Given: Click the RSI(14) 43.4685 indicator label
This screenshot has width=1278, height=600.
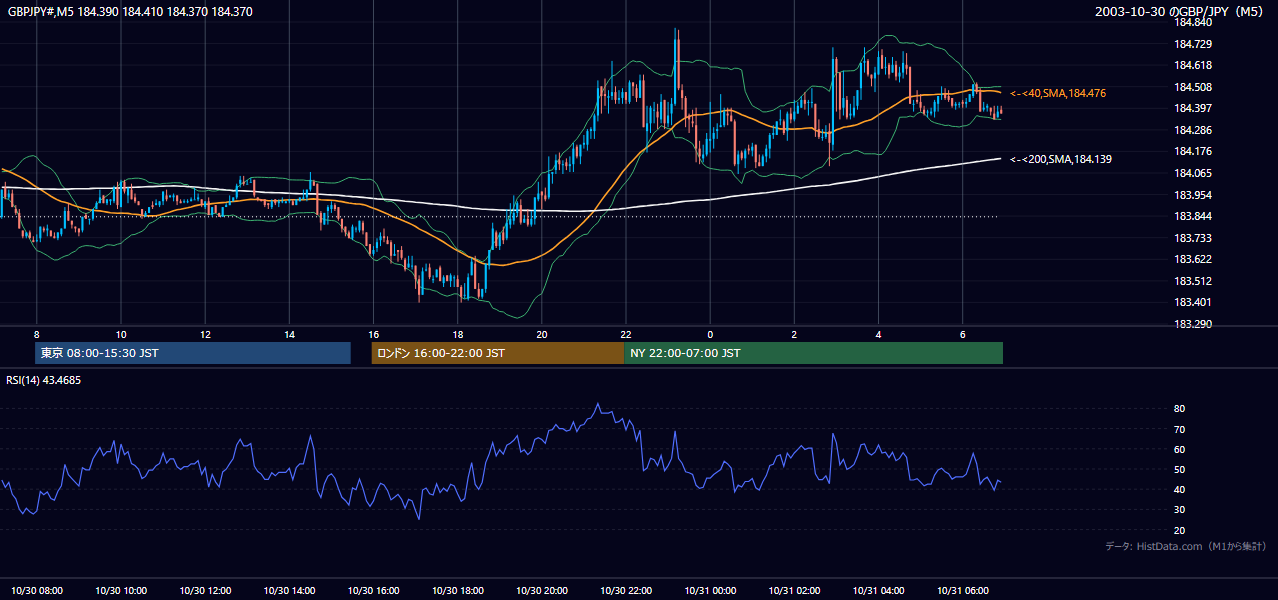Looking at the screenshot, I should 44,380.
